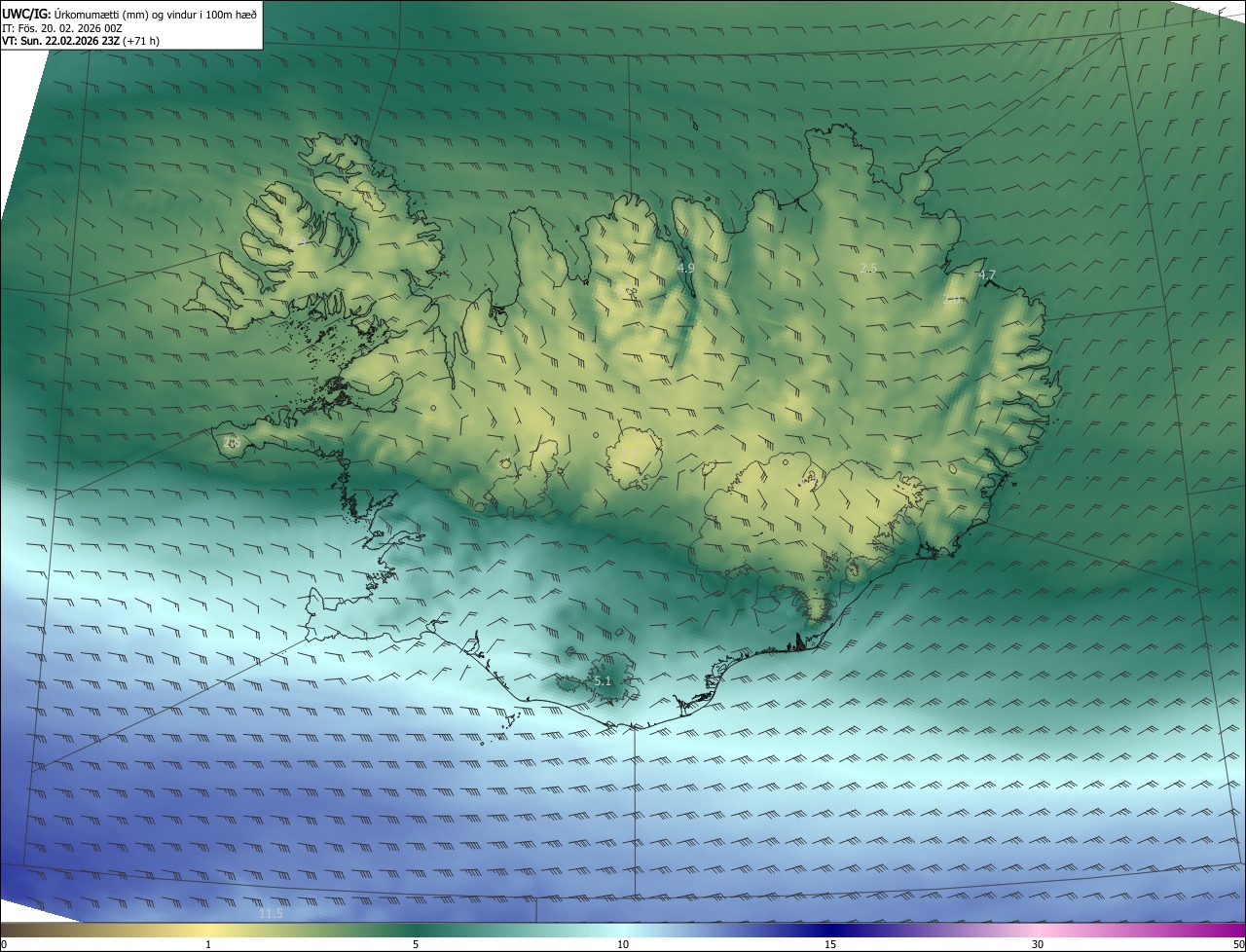Click the 2.6 value on western peninsula
This screenshot has width=1246, height=952.
coord(232,442)
